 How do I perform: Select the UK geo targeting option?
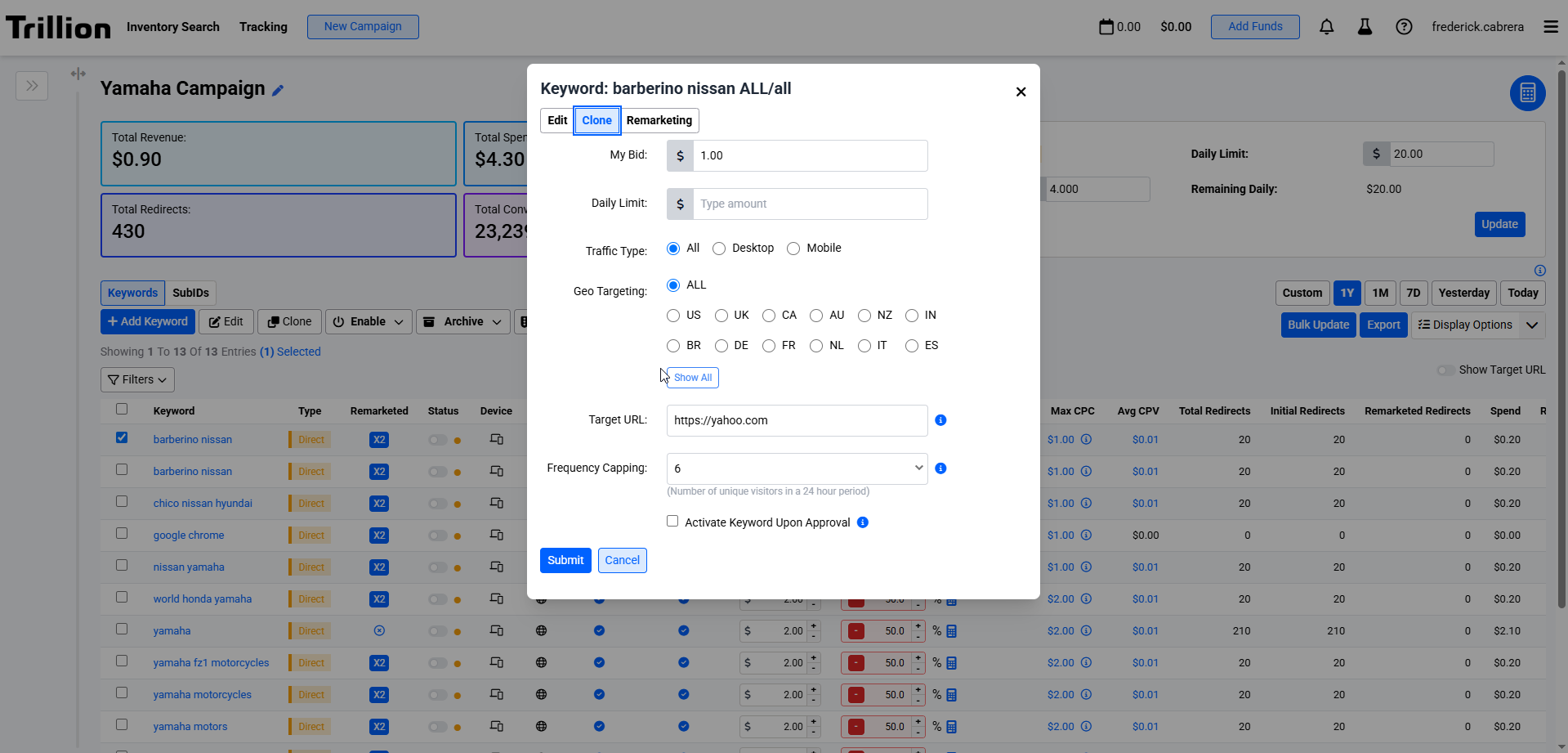pos(721,316)
